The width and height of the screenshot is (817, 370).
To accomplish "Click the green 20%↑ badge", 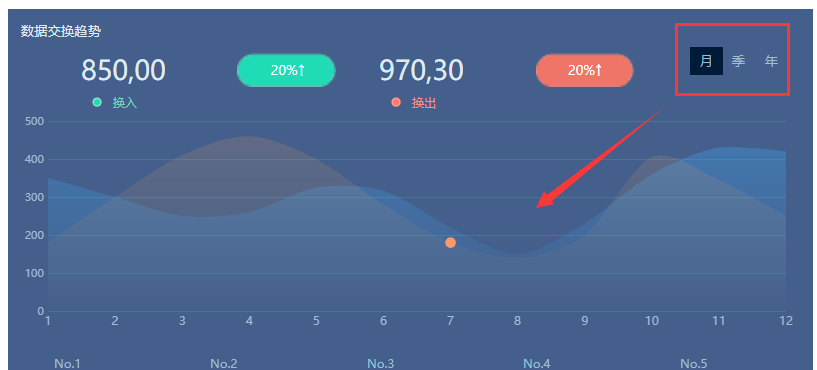I will point(286,70).
